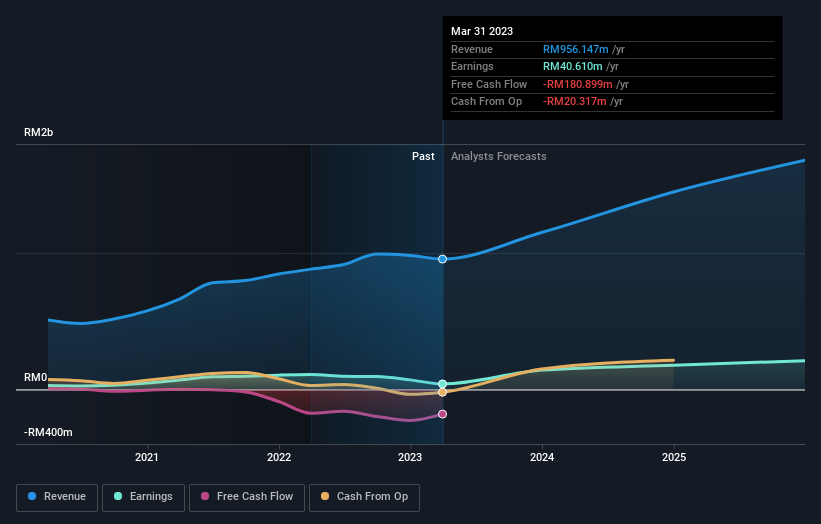Select the 2022 x-axis label

click(279, 457)
